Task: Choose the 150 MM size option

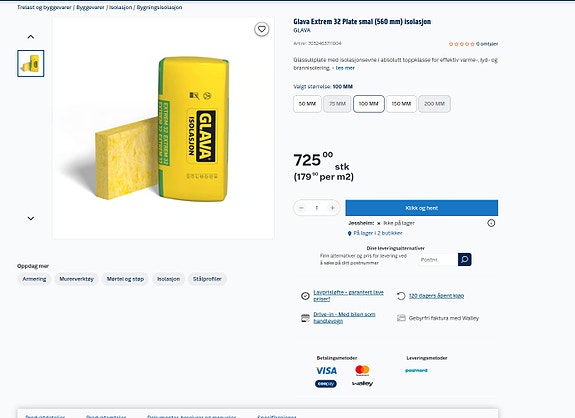Action: point(401,104)
